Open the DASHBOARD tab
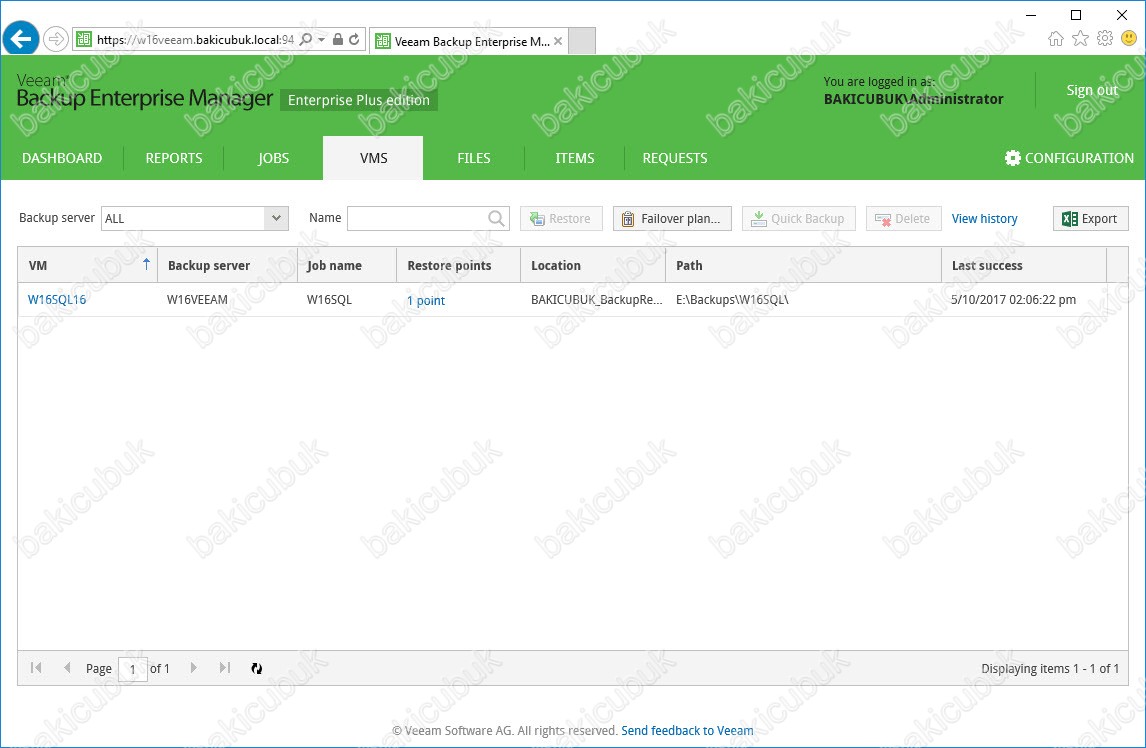 (x=62, y=158)
